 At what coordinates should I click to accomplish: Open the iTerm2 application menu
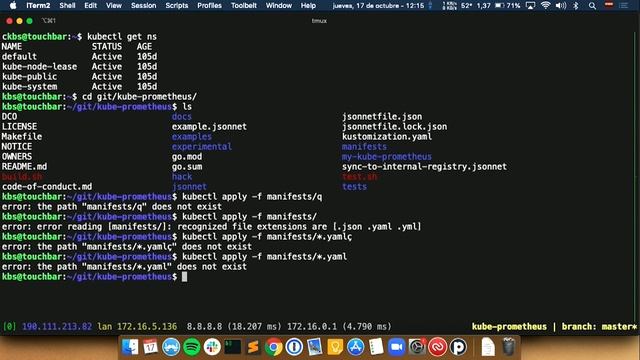(38, 6)
